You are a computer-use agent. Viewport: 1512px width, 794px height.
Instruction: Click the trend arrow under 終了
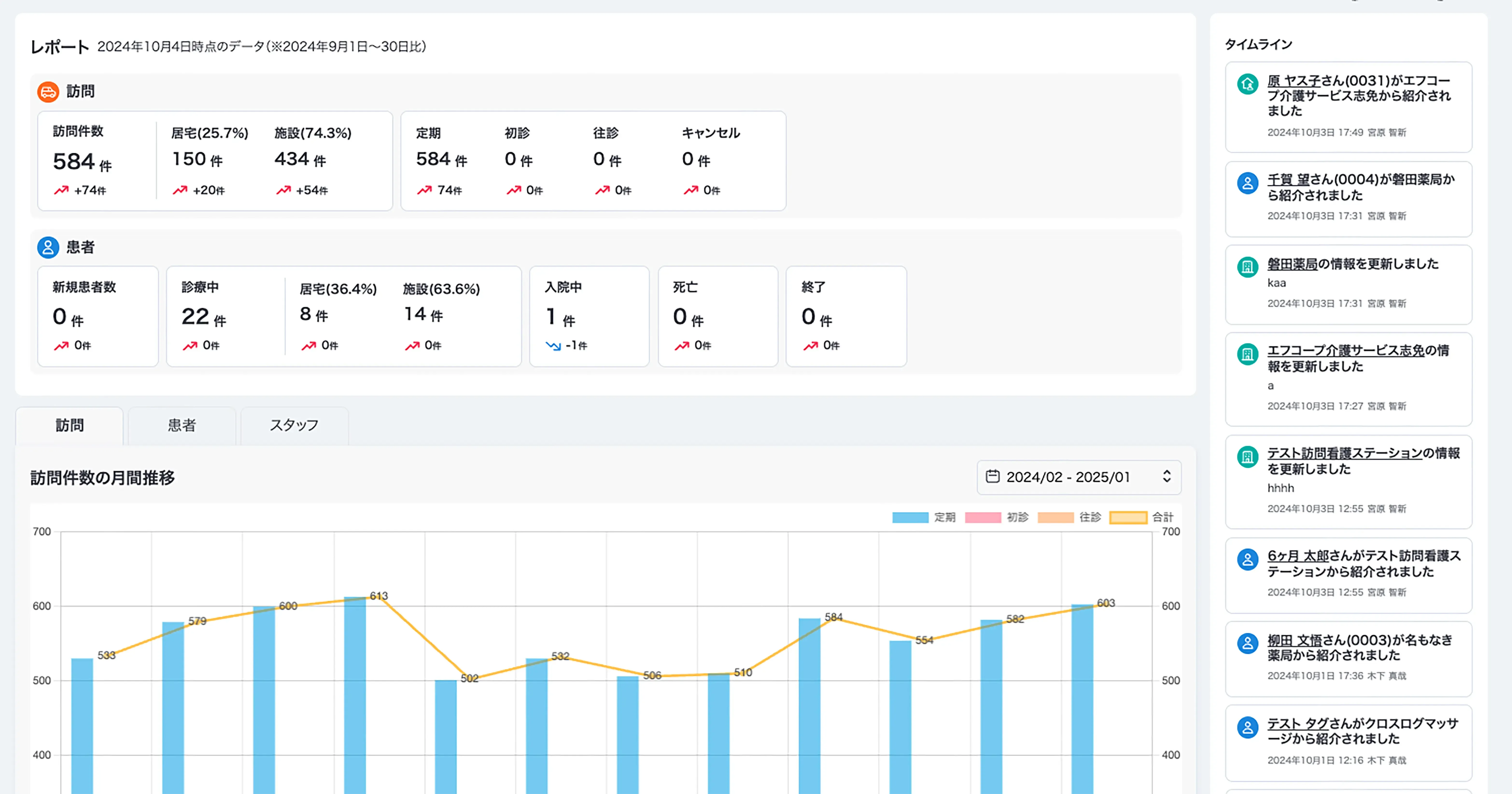[x=811, y=346]
